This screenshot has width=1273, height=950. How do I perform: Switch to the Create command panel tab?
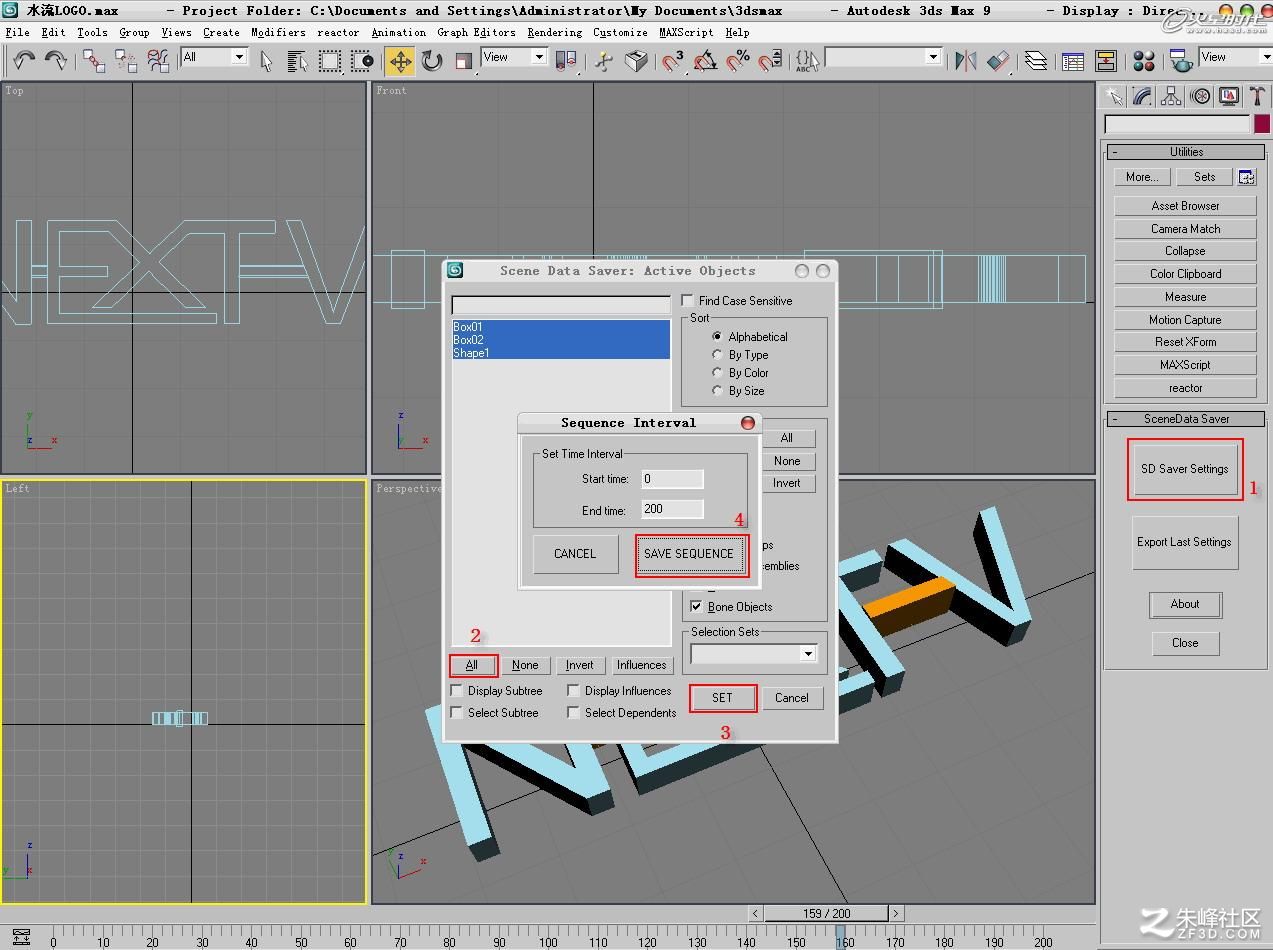point(1113,97)
